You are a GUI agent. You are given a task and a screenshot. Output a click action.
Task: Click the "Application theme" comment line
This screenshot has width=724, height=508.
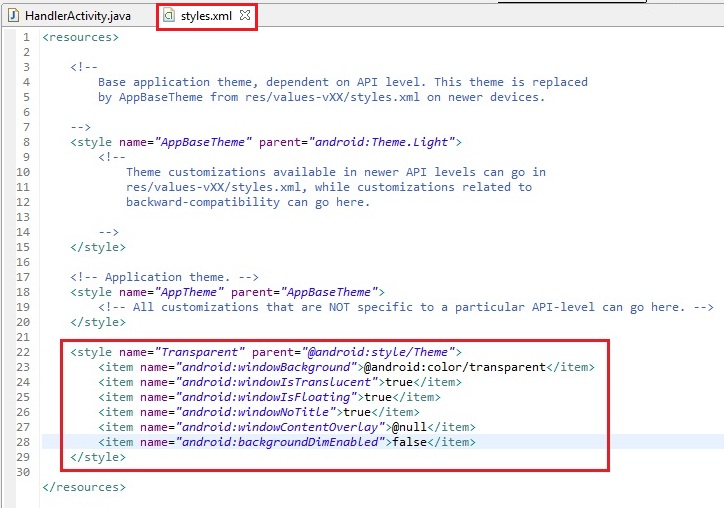pos(164,277)
